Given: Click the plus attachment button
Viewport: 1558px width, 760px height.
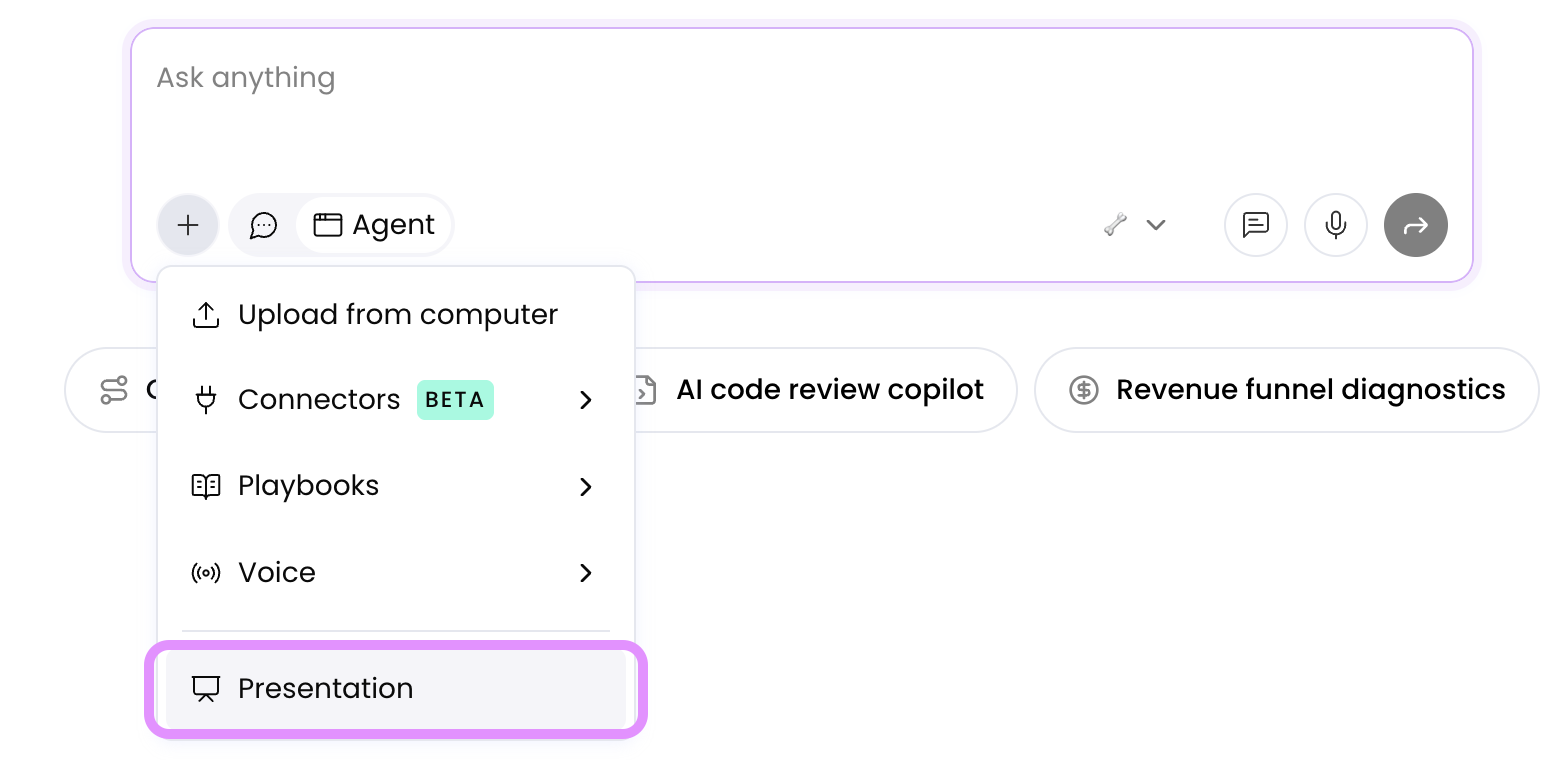Looking at the screenshot, I should coord(188,225).
